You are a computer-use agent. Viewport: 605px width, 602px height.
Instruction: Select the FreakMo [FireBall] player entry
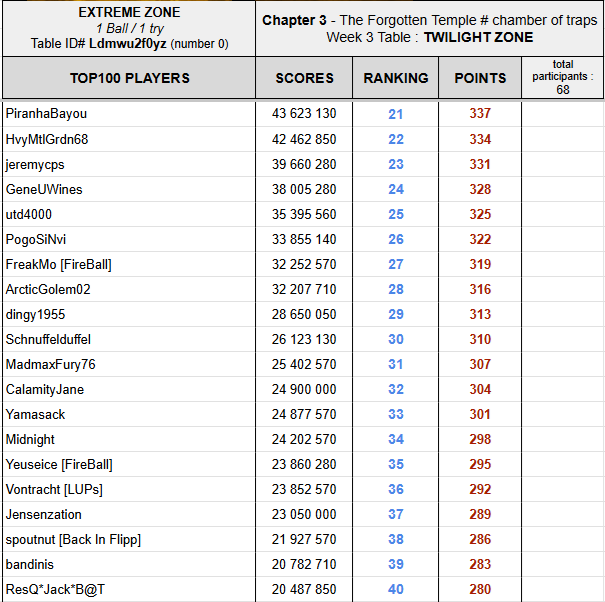[x=58, y=264]
